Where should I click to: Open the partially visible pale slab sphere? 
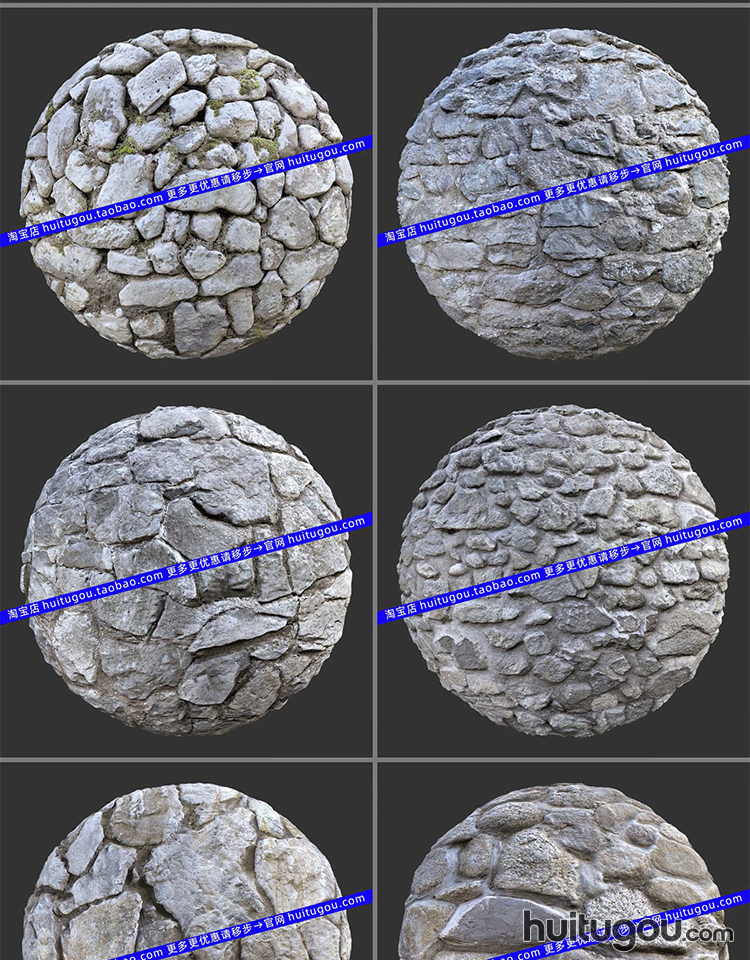tap(186, 871)
